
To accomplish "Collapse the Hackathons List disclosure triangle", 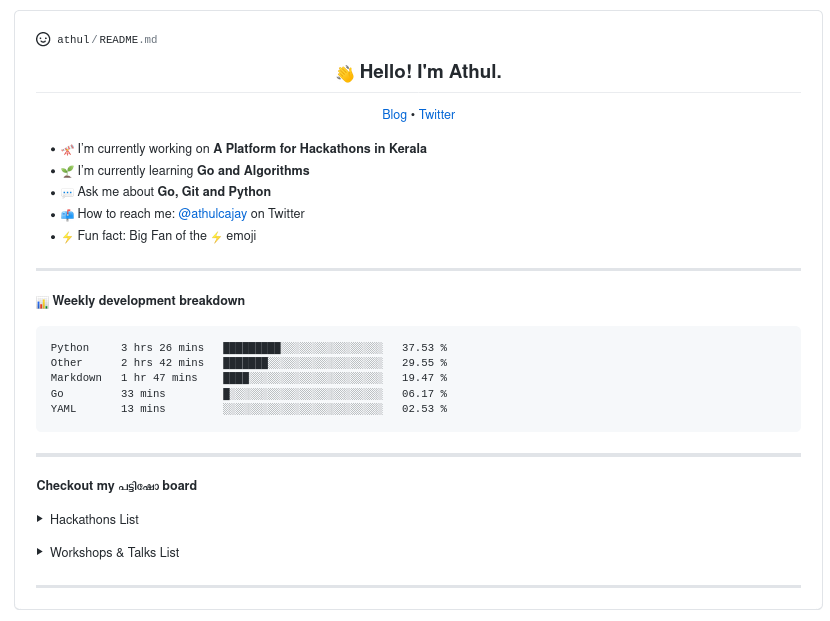I will pos(40,519).
